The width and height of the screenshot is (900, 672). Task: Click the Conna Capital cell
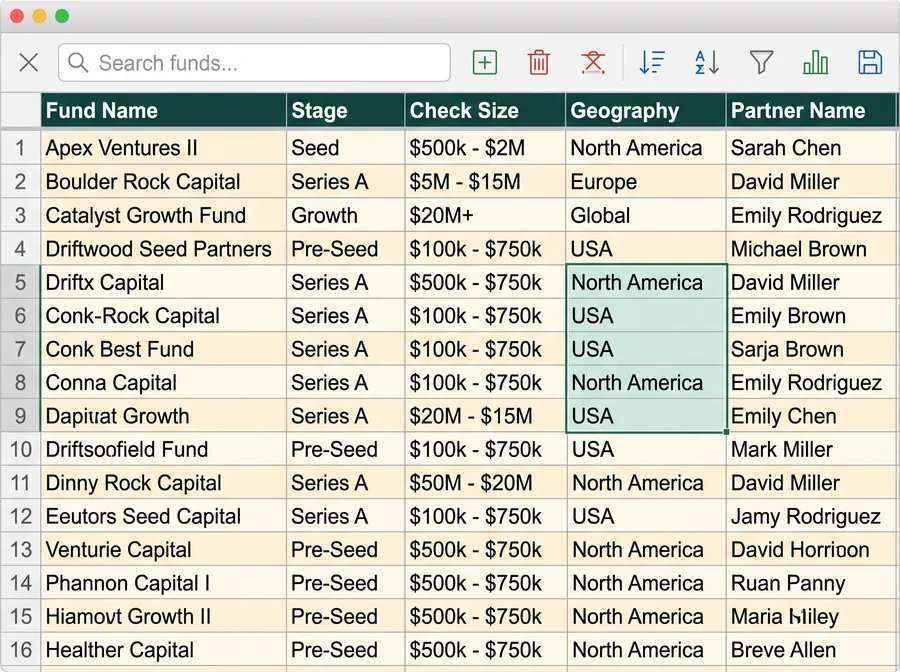tap(164, 382)
